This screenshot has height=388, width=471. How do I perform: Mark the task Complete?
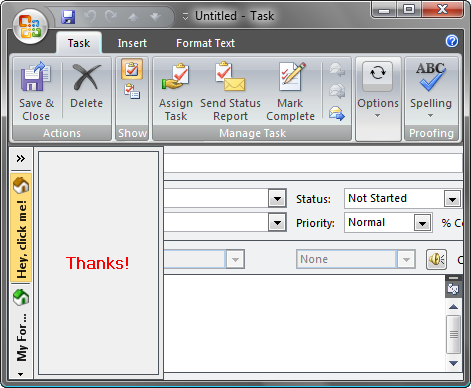tap(290, 91)
